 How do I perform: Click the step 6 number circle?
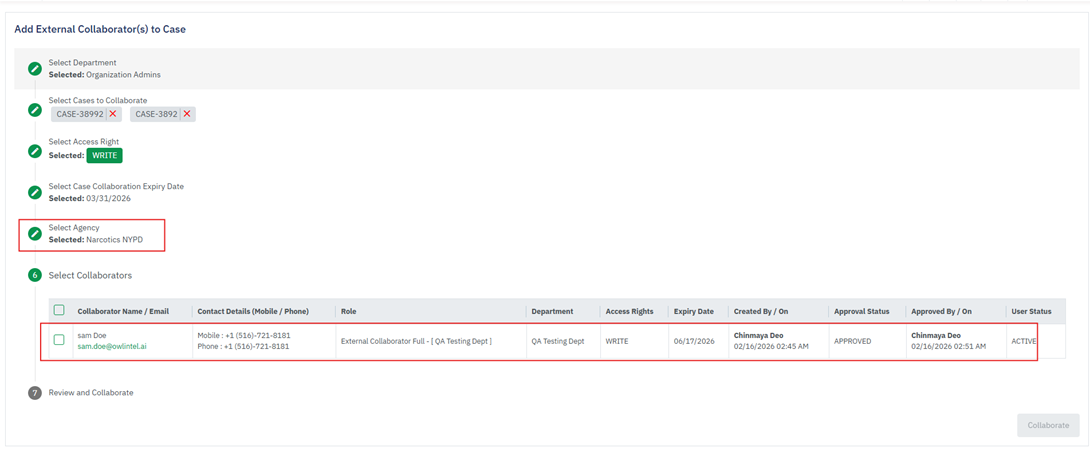coord(35,275)
